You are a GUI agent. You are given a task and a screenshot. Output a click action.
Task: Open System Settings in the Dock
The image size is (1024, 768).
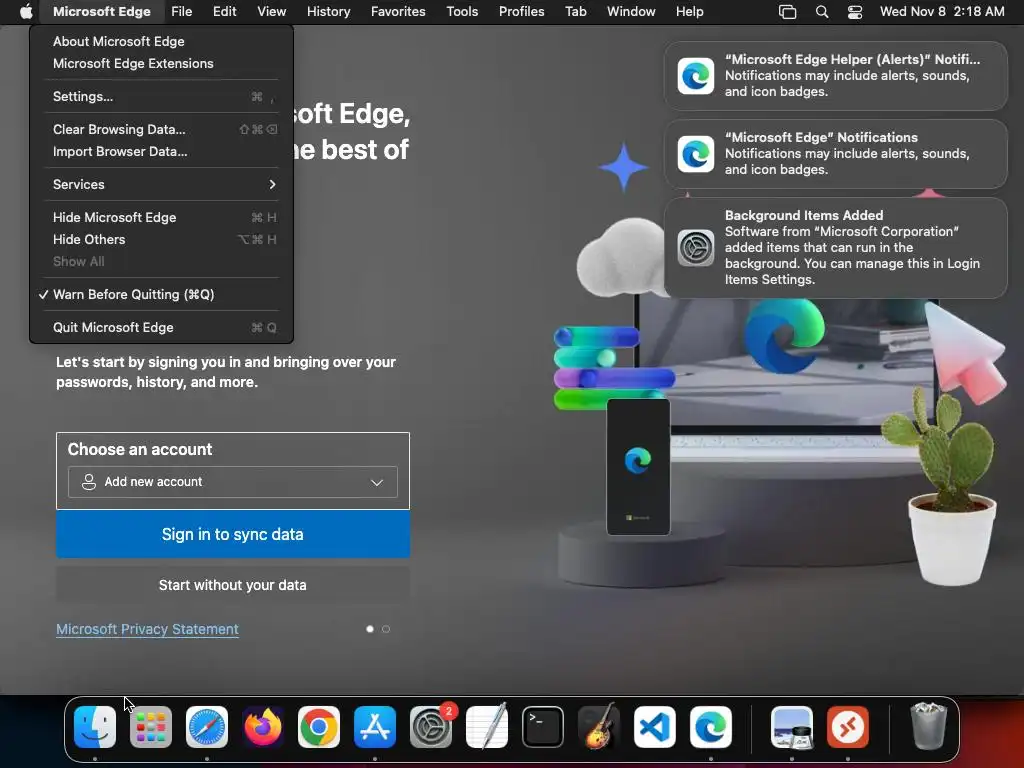click(x=431, y=727)
